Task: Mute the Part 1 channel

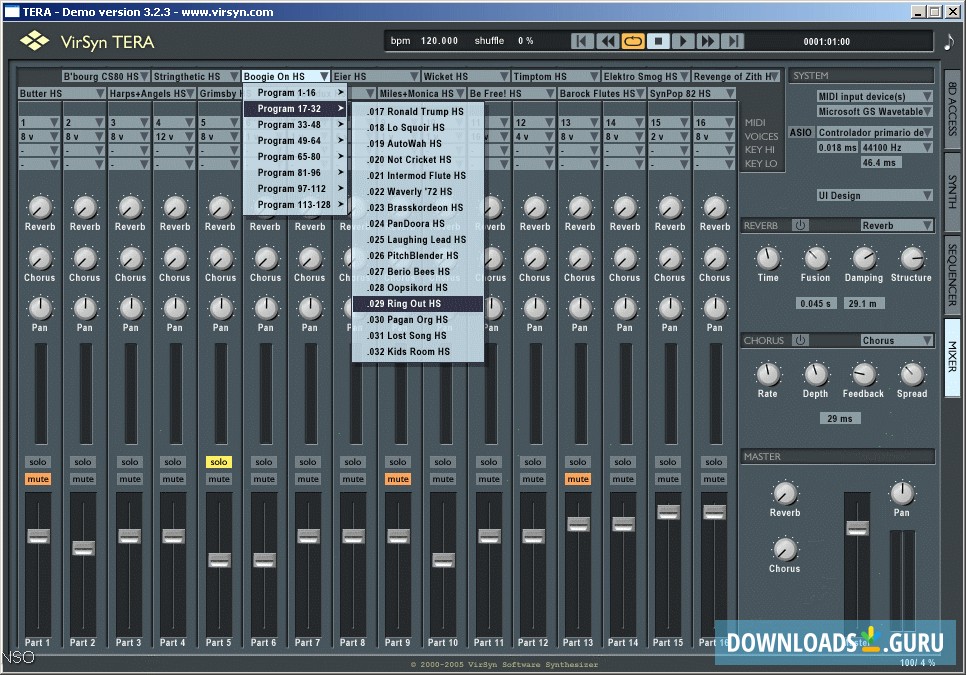Action: (x=38, y=479)
